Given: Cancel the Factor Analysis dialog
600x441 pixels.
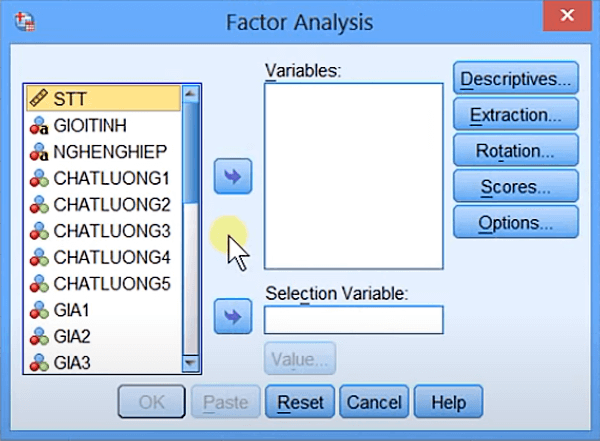Looking at the screenshot, I should coord(374,402).
